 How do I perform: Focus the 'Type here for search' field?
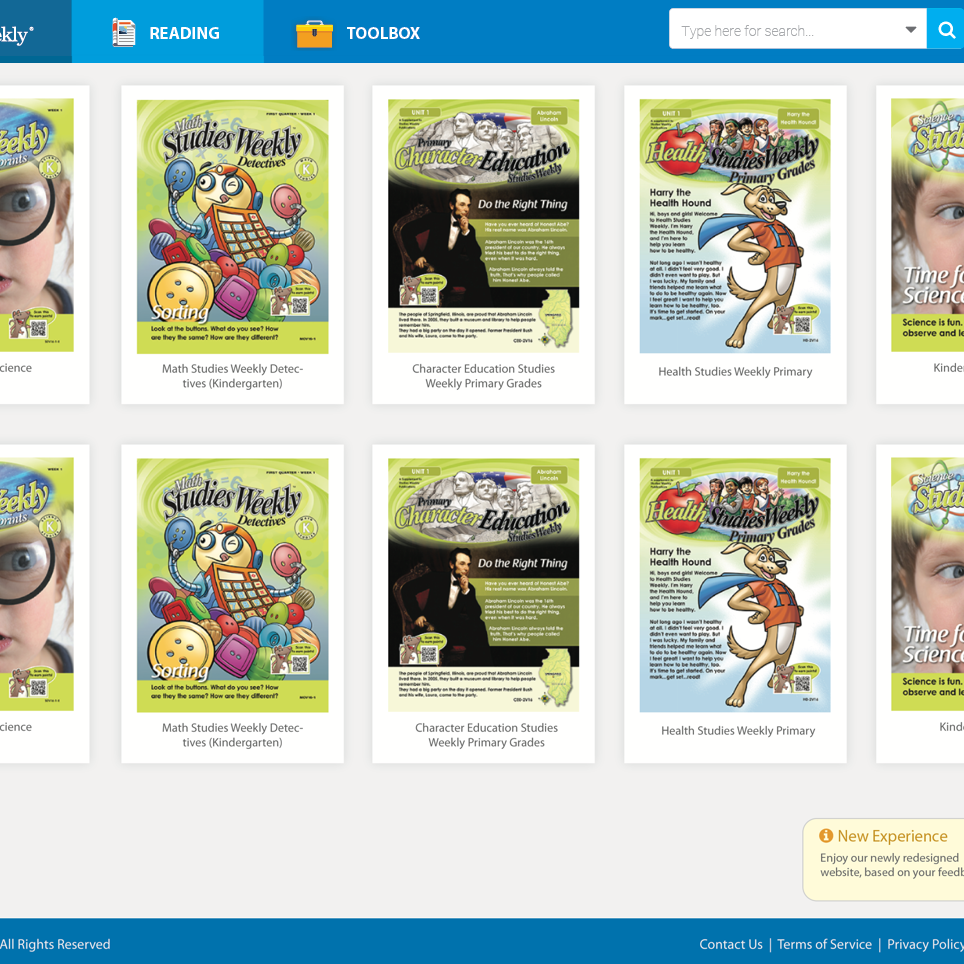click(797, 29)
